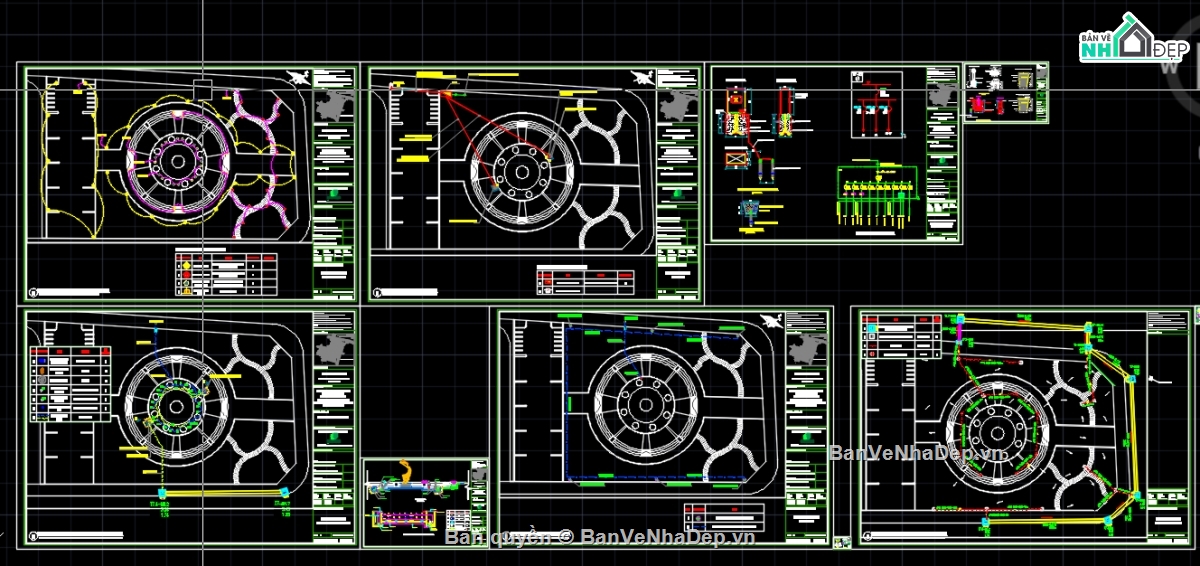Click the circular plaza center on the top-left sheet

coord(178,159)
